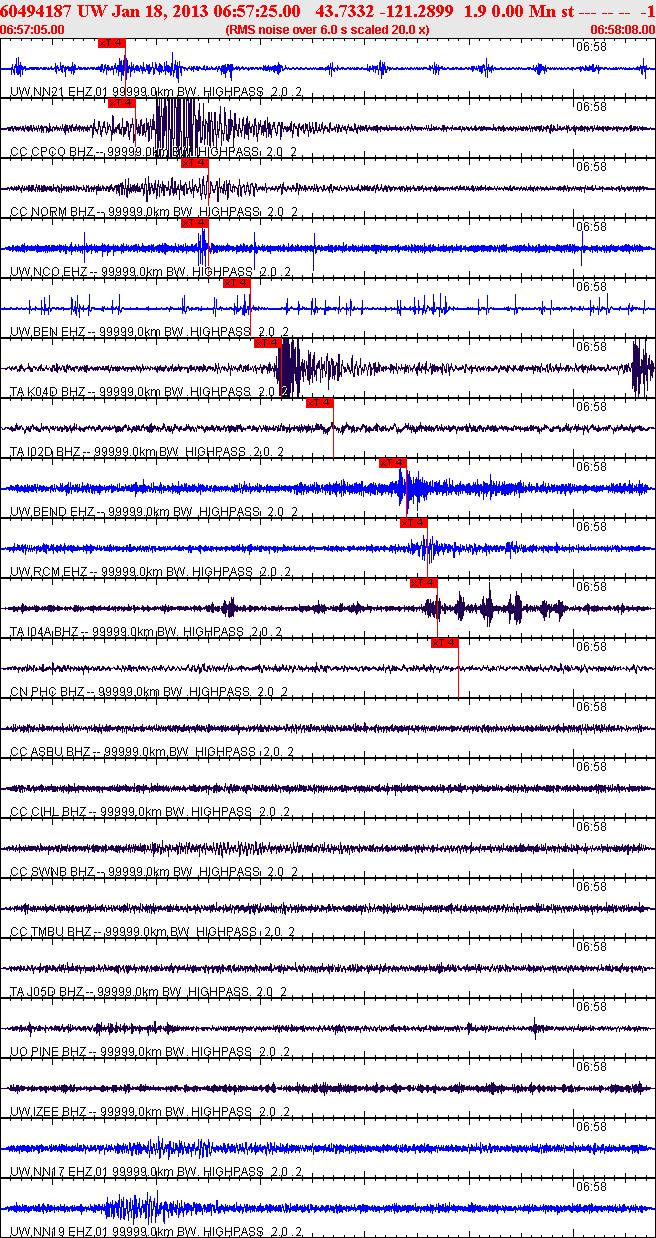Select the pick flag on the CC CPCO trace
The image size is (656, 1238).
point(121,103)
